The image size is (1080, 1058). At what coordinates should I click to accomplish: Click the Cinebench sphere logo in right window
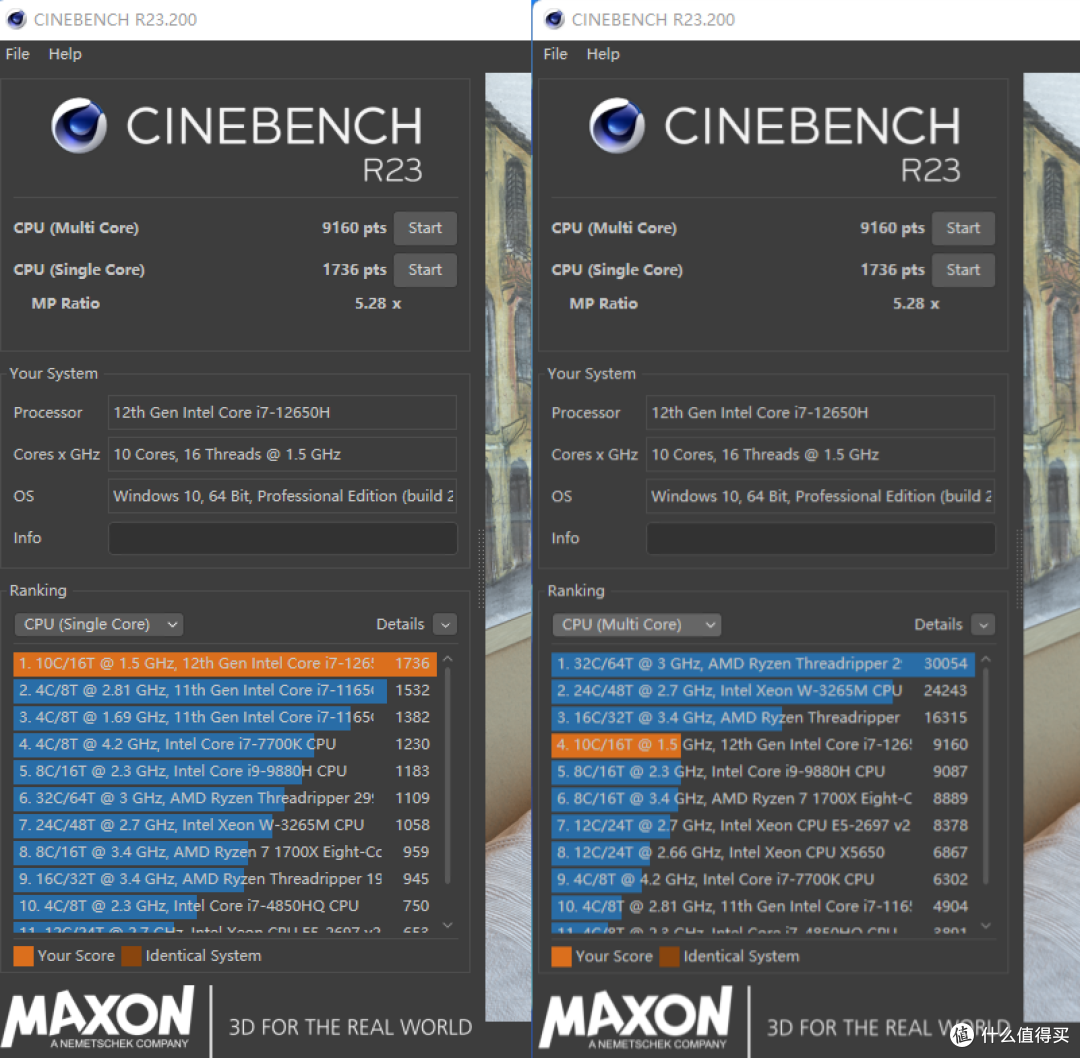pyautogui.click(x=616, y=125)
